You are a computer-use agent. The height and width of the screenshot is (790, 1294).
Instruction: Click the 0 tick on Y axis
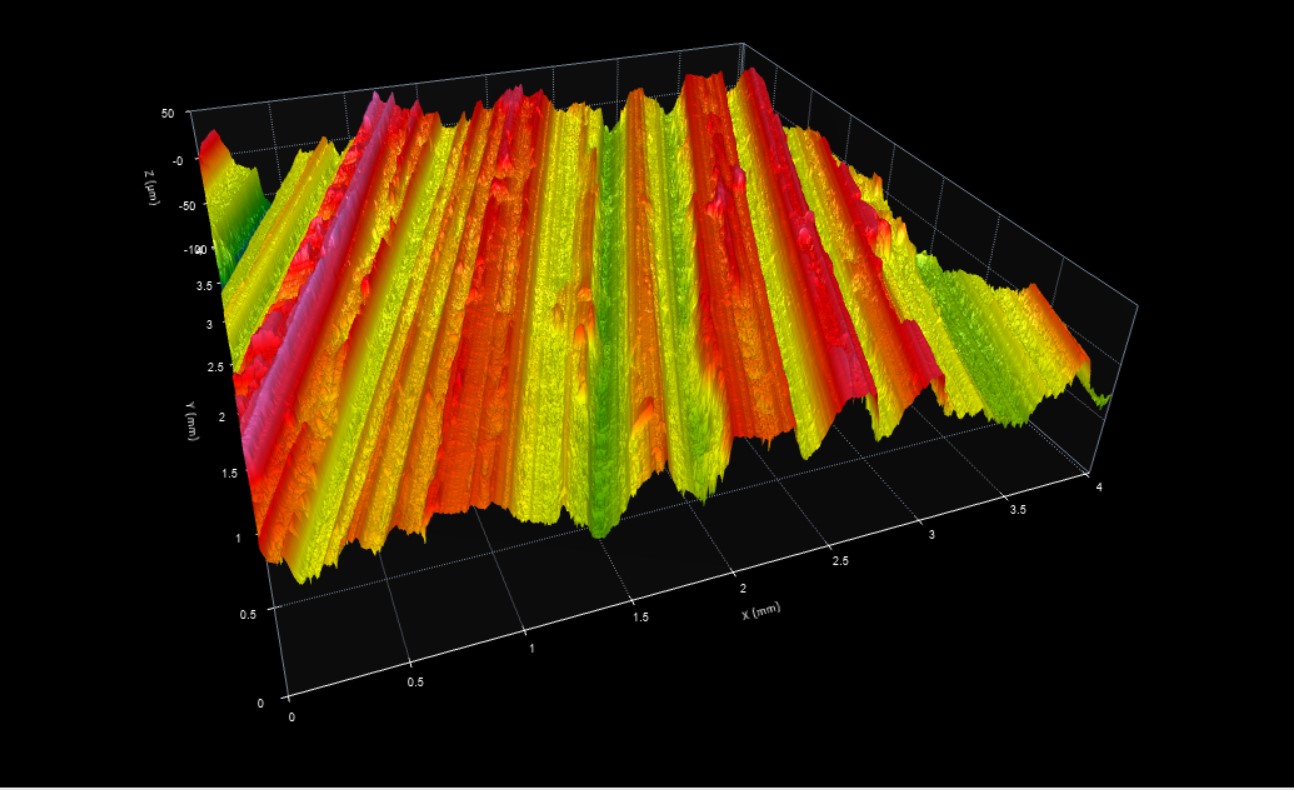tap(261, 703)
